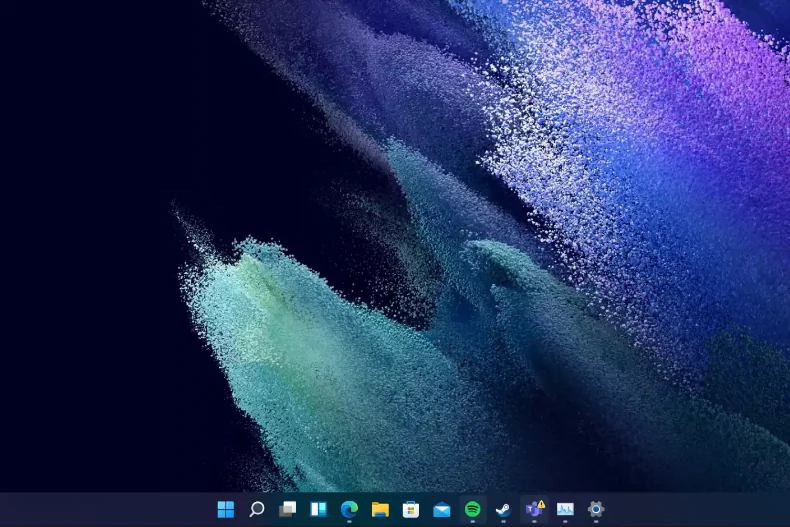Click the yellow warning badge on Teams
The height and width of the screenshot is (527, 790).
tap(541, 504)
